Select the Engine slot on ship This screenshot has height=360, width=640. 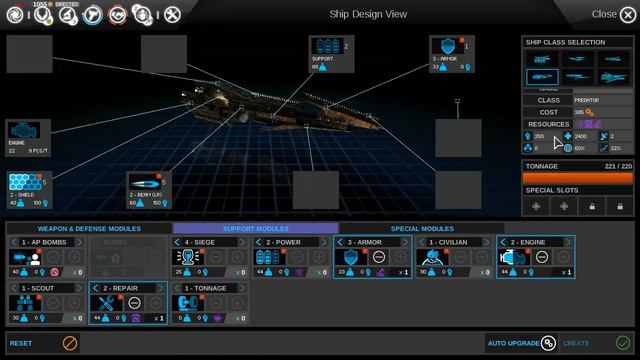(28, 138)
